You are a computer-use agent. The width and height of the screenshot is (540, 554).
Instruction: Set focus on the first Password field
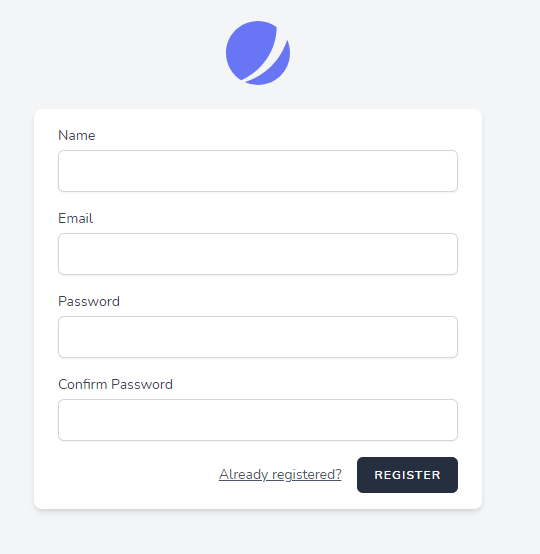(258, 337)
